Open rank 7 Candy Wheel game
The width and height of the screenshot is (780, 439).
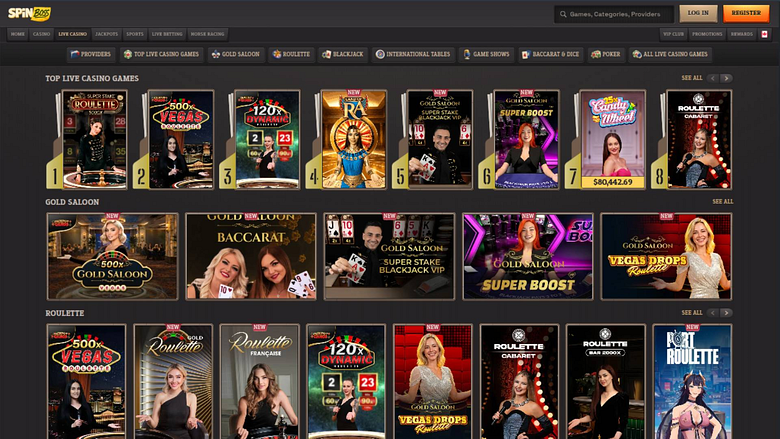pyautogui.click(x=613, y=139)
